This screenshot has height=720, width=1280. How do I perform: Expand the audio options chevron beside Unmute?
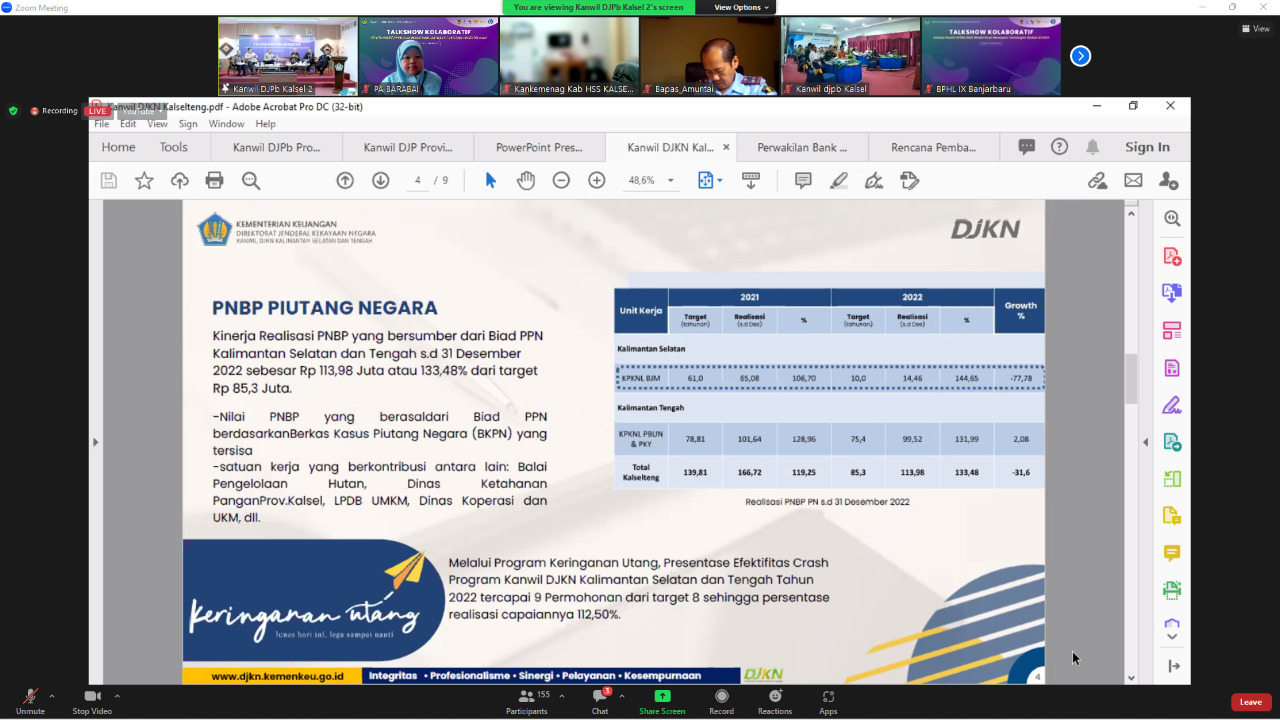[52, 695]
